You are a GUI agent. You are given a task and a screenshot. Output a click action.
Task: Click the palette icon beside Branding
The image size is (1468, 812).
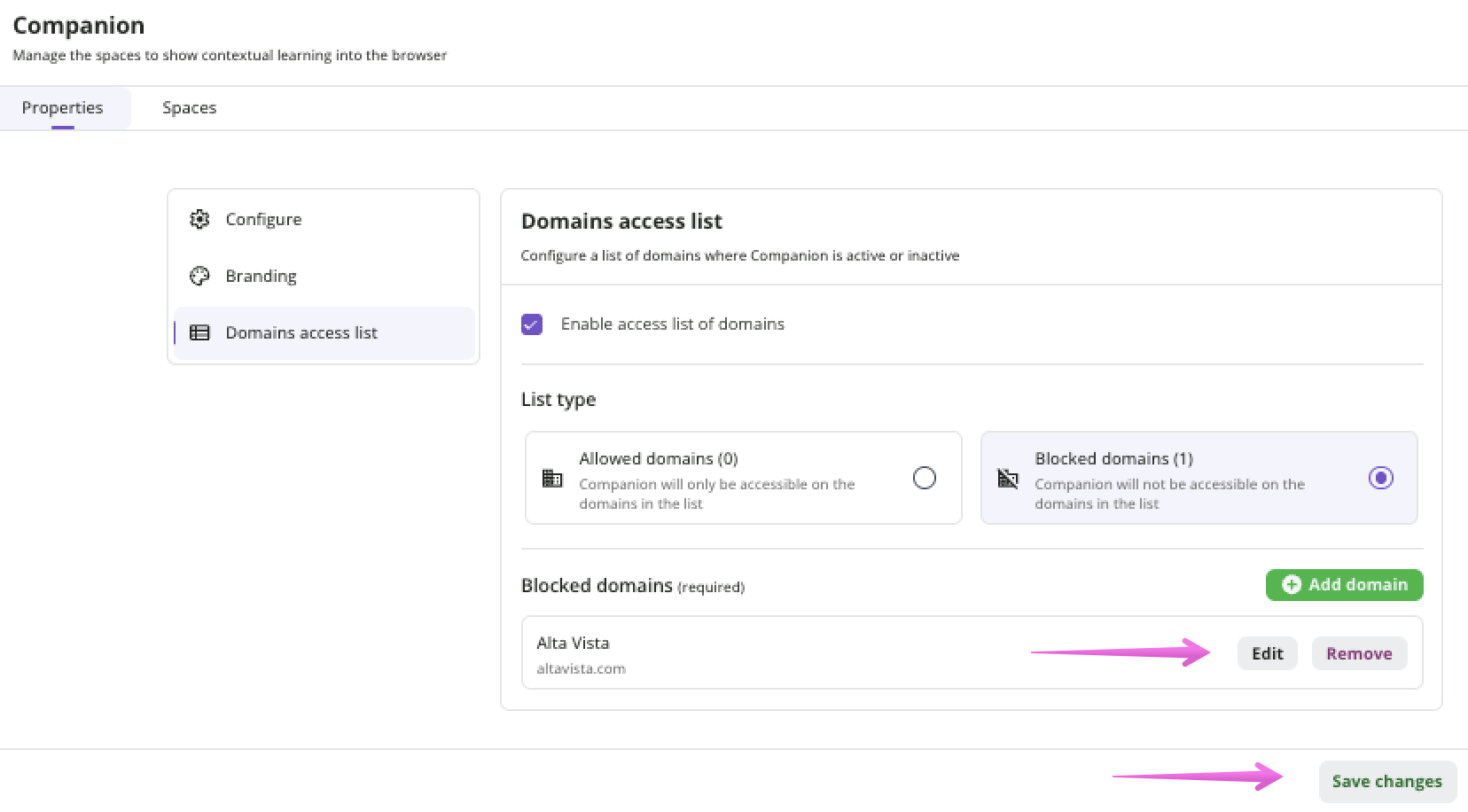point(199,276)
